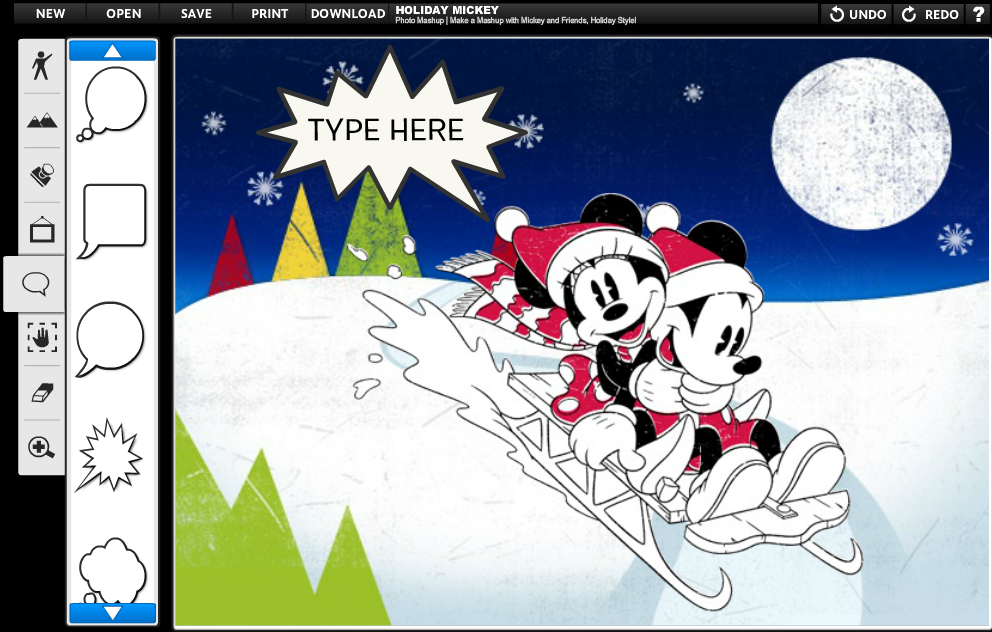Select the characters tool icon
The width and height of the screenshot is (992, 632).
click(42, 66)
